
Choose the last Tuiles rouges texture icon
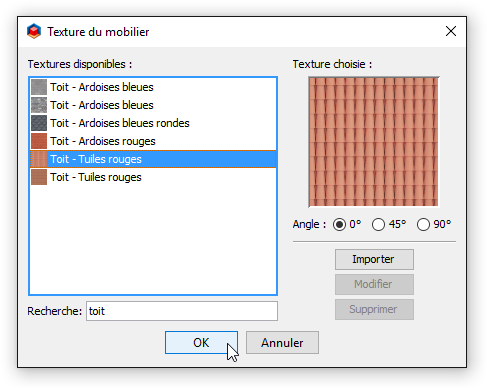(x=39, y=177)
